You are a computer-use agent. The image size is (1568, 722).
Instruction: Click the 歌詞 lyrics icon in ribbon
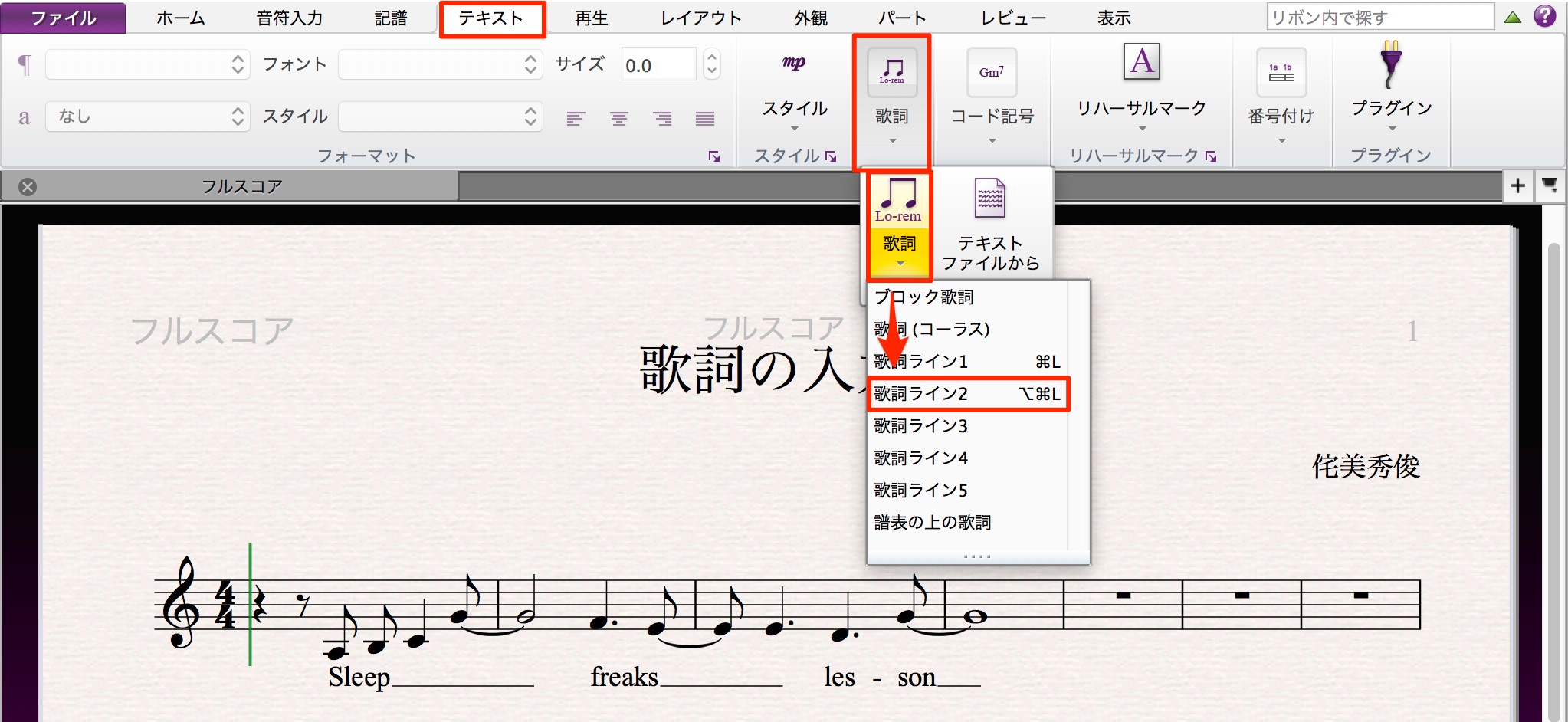click(892, 72)
